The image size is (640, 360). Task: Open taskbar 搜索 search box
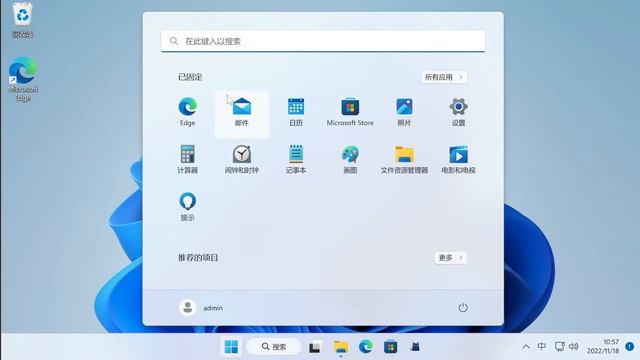[x=274, y=347]
